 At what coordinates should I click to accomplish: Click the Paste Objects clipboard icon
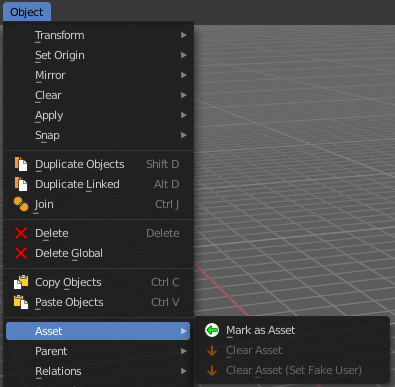[21, 302]
